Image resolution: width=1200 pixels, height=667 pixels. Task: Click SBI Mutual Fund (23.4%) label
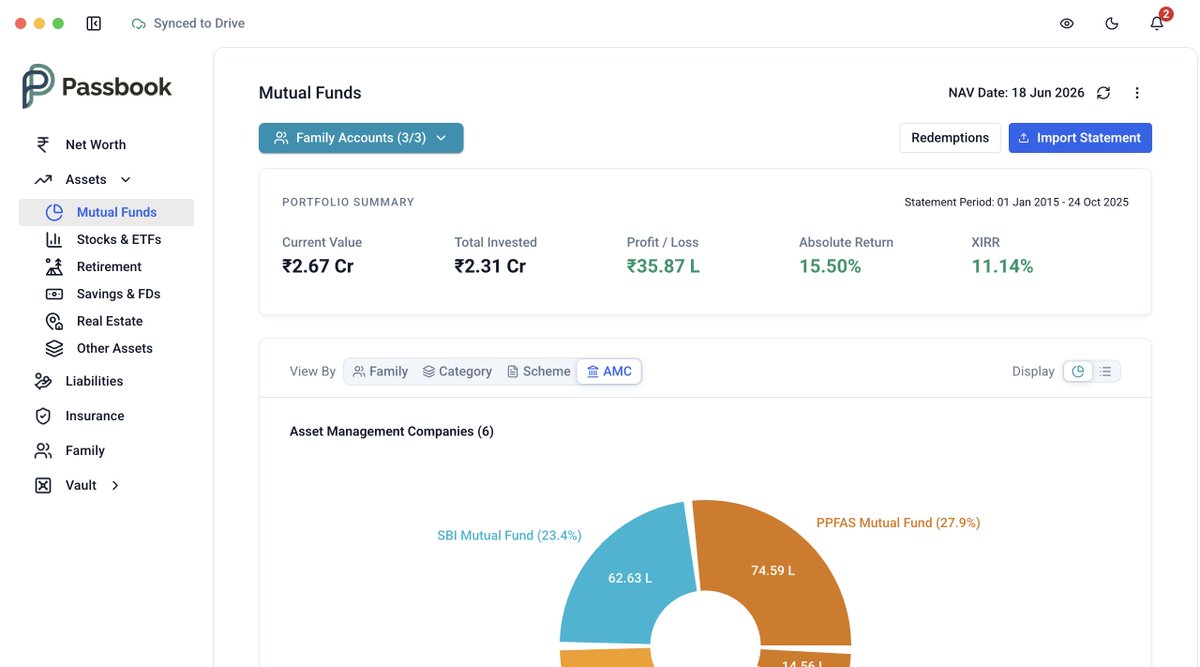coord(509,536)
